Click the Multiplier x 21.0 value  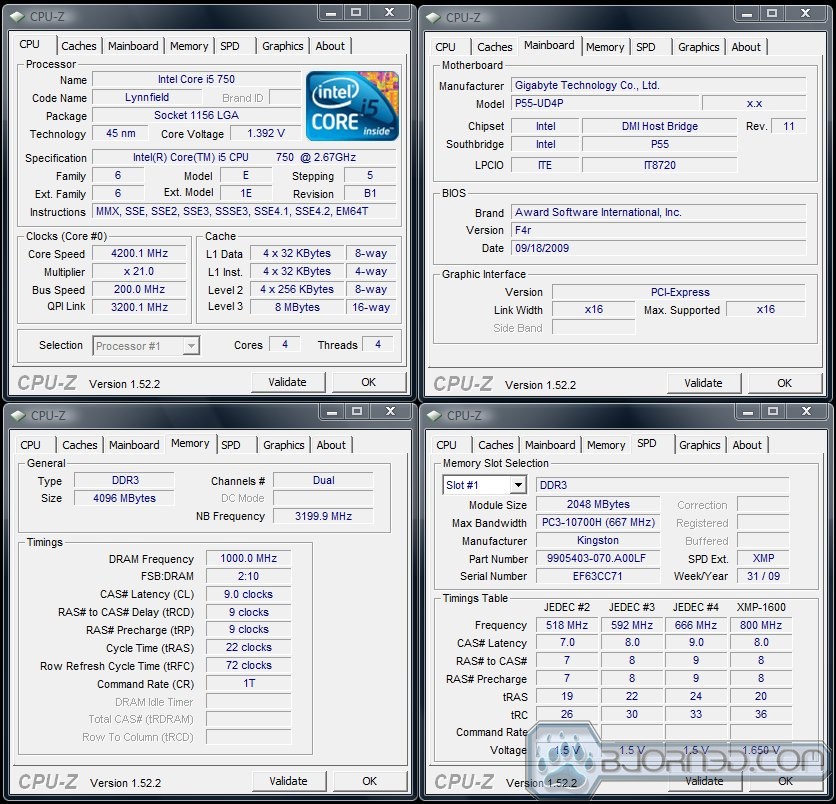coord(139,271)
